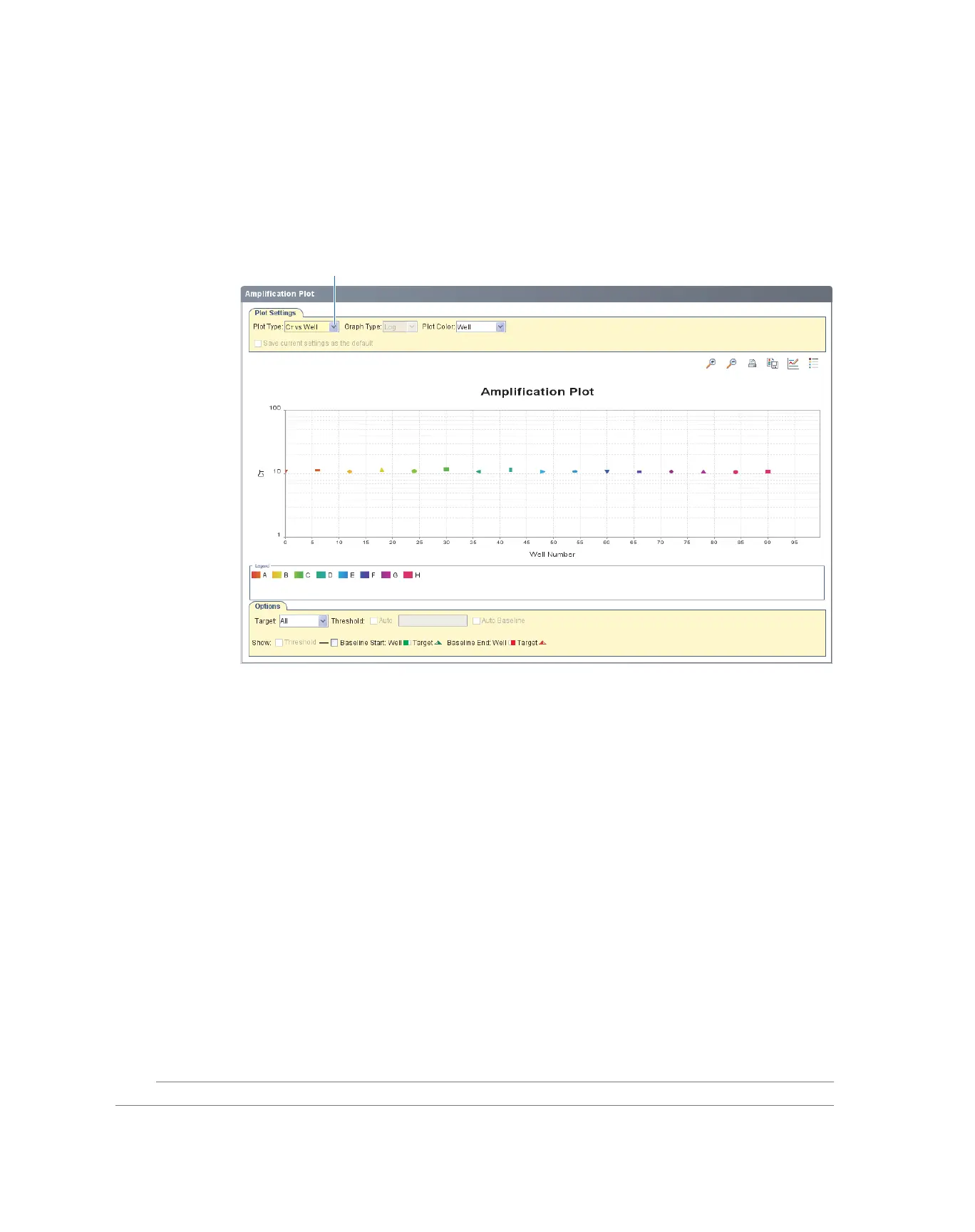Image resolution: width=975 pixels, height=1232 pixels.
Task: Click the blue downward triangle near well 60
Action: coord(607,472)
